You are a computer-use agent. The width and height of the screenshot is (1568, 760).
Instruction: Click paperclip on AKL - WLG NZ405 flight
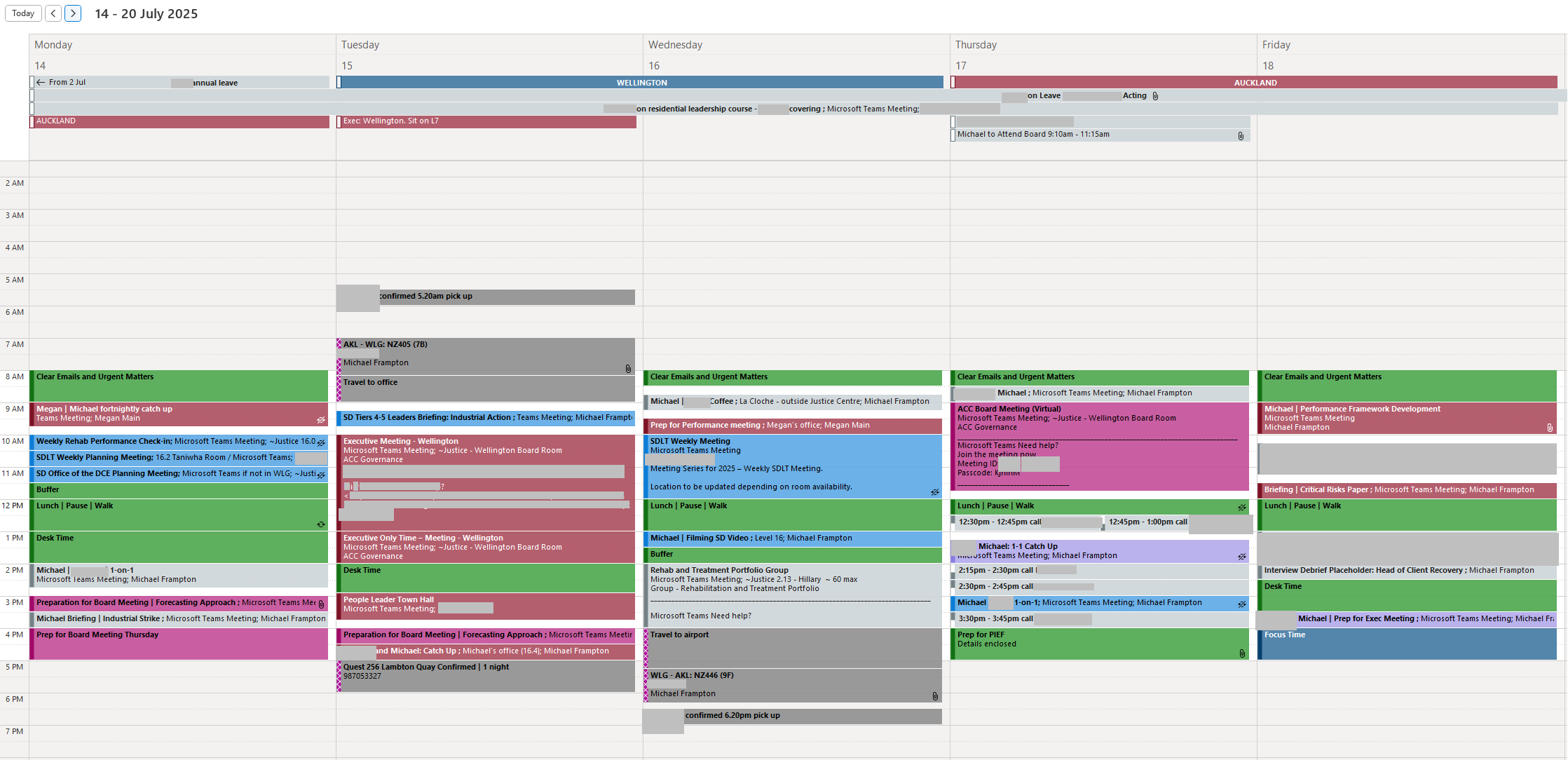628,369
